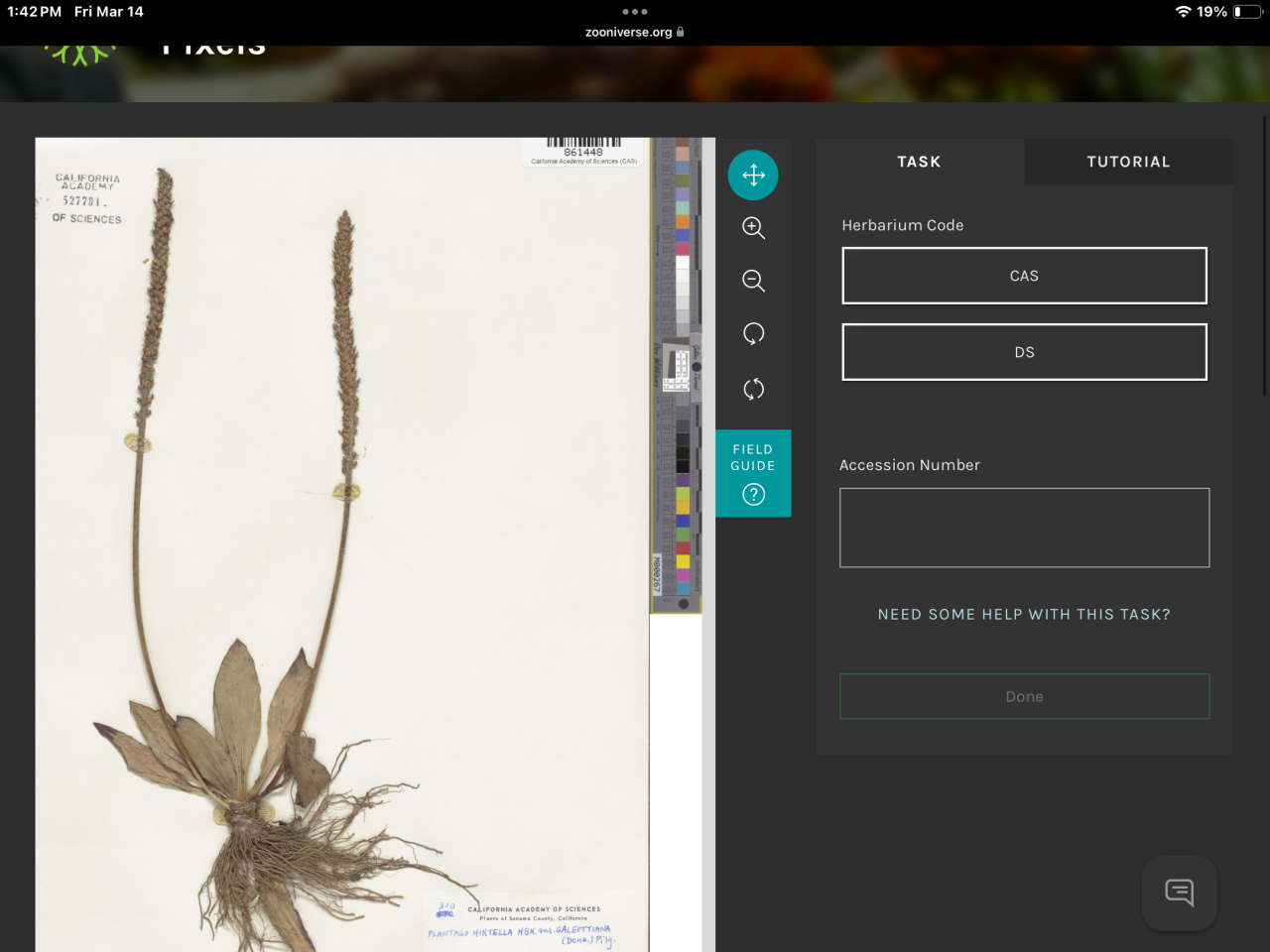Click the California Academy of Sciences stamp
This screenshot has width=1270, height=952.
click(x=87, y=198)
